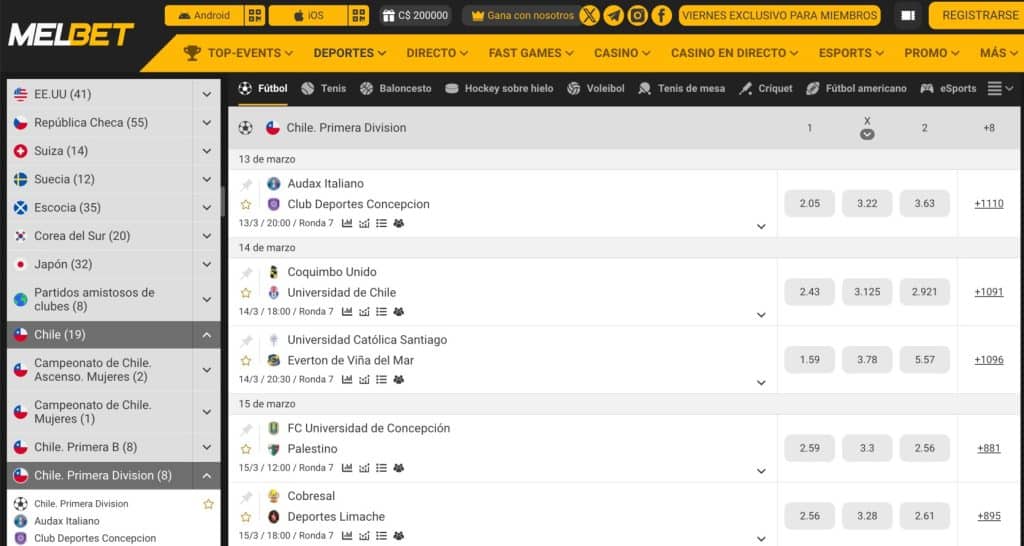Open the Telegram social link
Viewport: 1024px width, 546px height.
614,15
